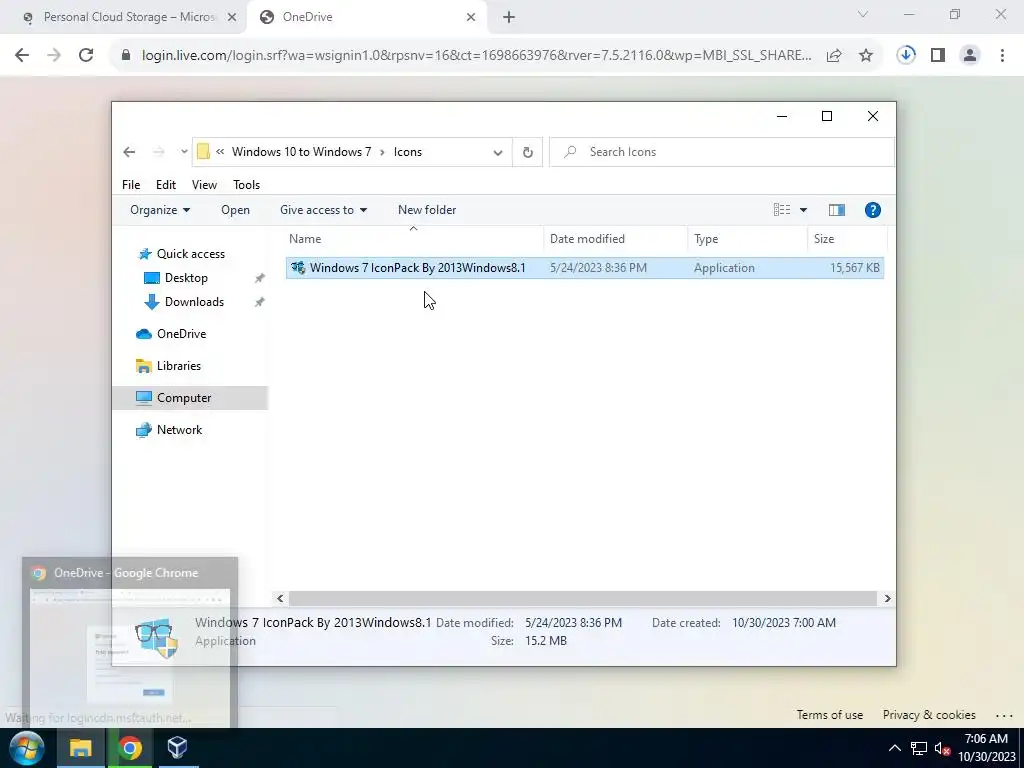Click the breadcrumb overflow chevron
The width and height of the screenshot is (1024, 768).
click(220, 152)
